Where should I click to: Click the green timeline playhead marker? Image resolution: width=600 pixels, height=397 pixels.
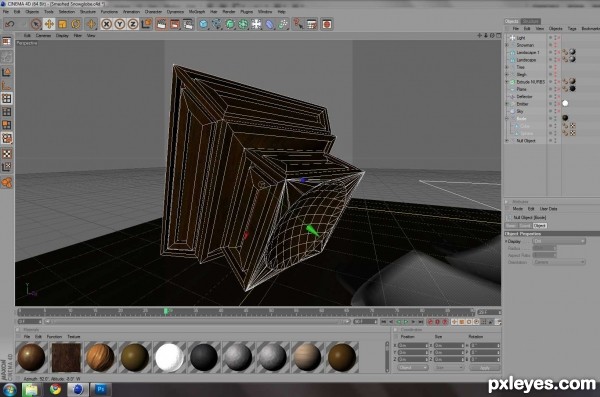pyautogui.click(x=166, y=311)
